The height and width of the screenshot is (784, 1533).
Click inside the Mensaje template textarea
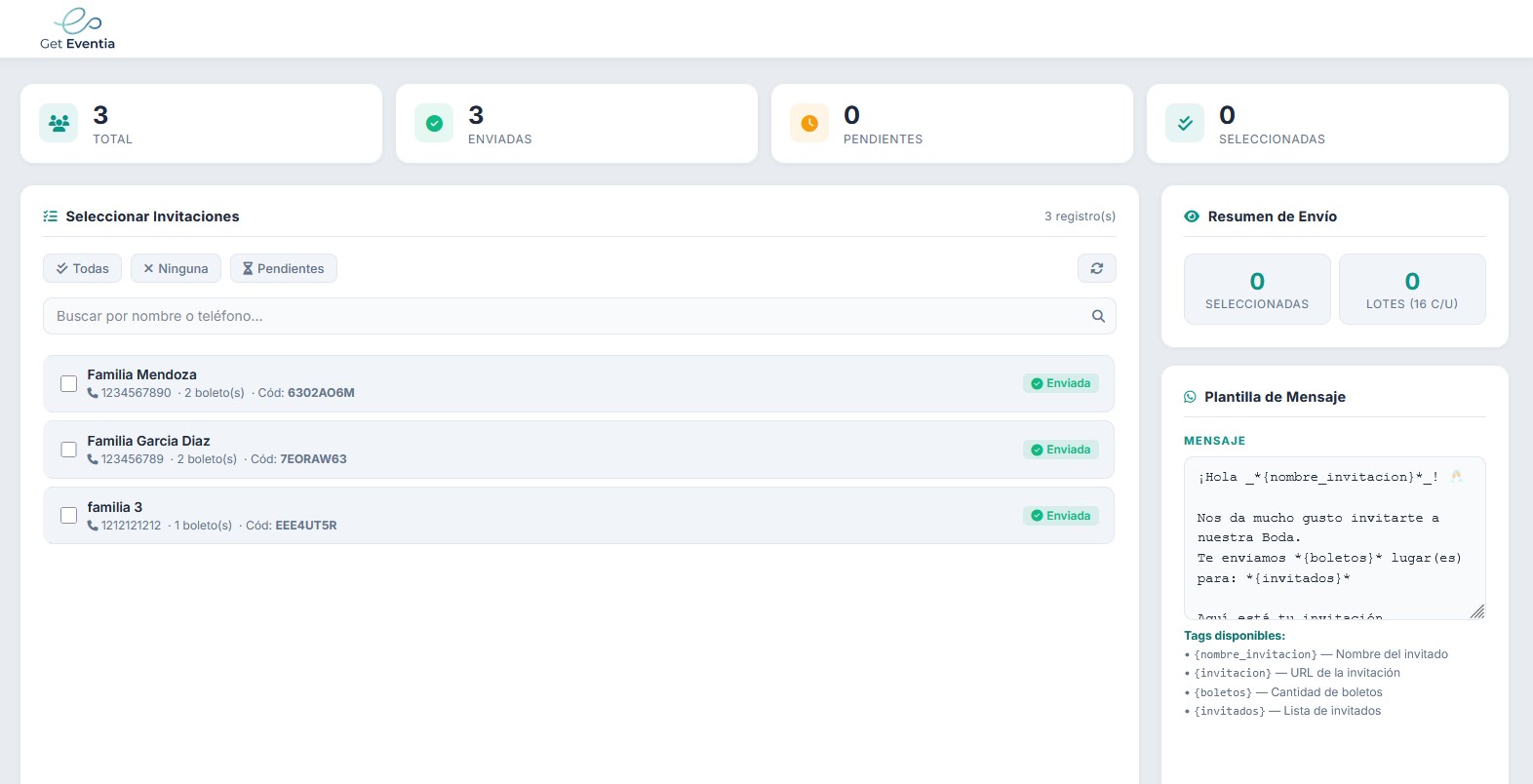click(1334, 538)
